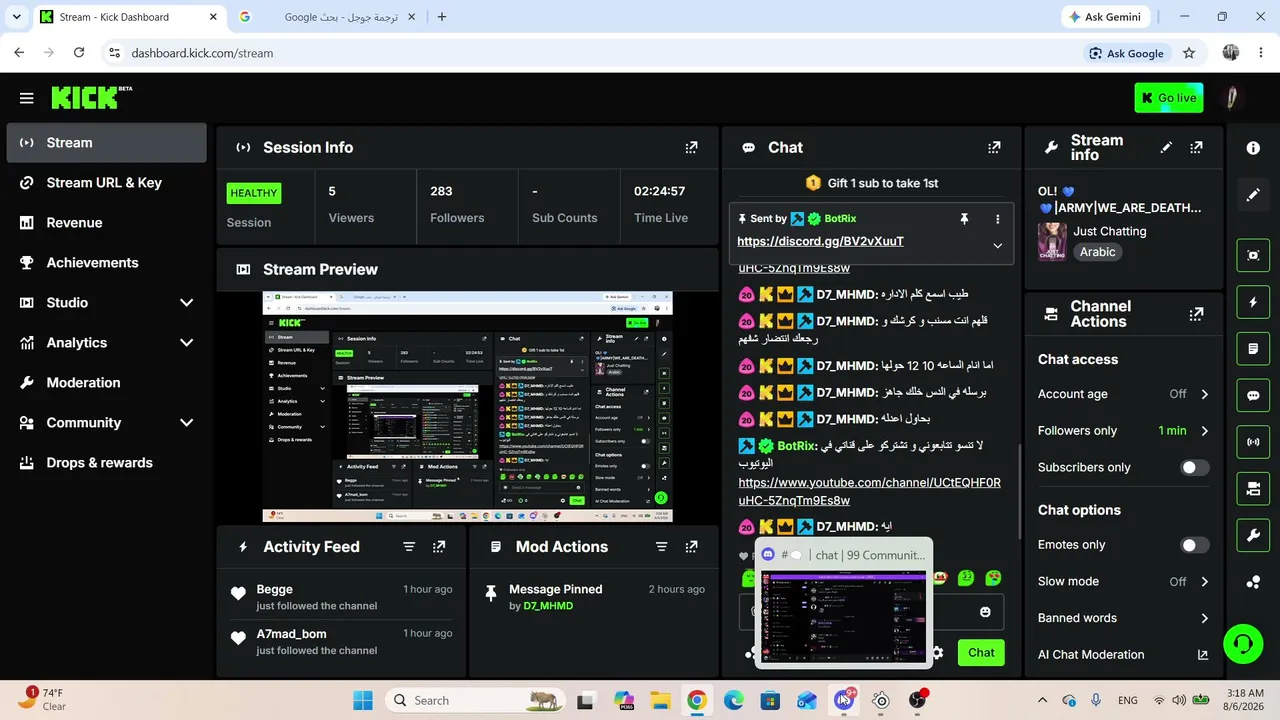Click the pencil tool in right toolbar

click(x=1253, y=195)
